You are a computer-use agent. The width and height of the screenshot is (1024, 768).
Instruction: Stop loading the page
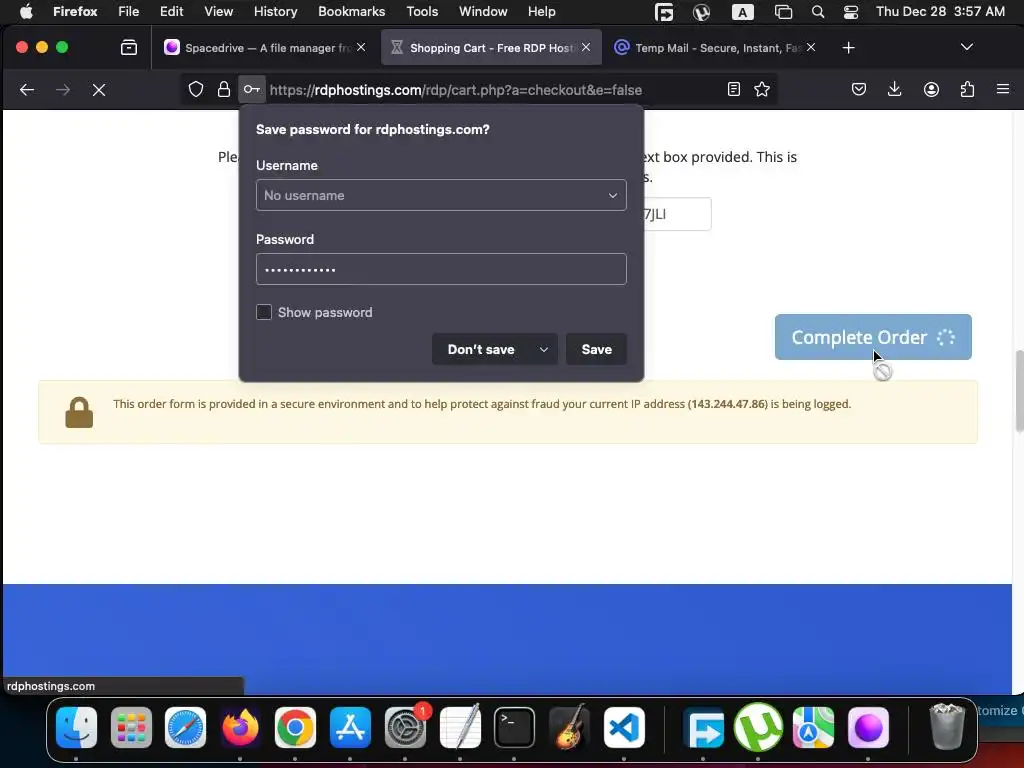tap(99, 89)
